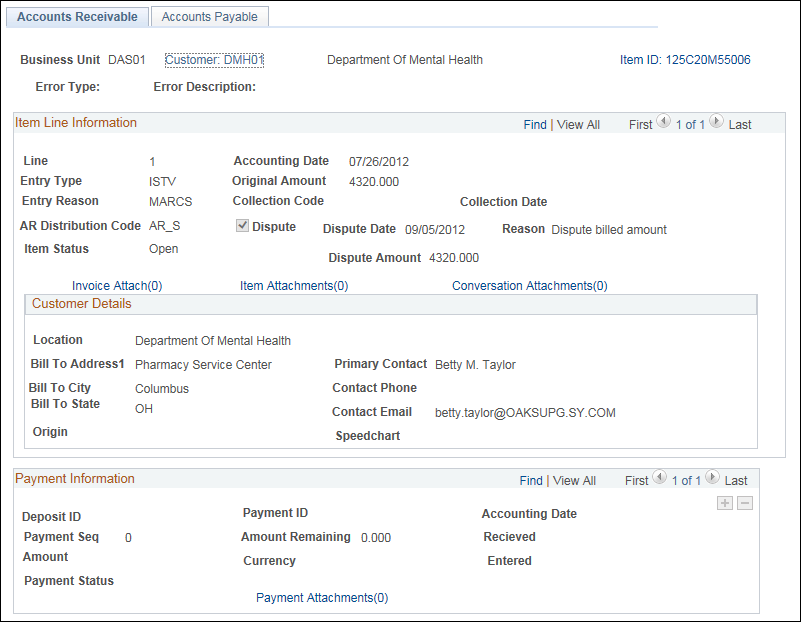The width and height of the screenshot is (801, 622).
Task: Delete payment row with minus icon
Action: (745, 503)
